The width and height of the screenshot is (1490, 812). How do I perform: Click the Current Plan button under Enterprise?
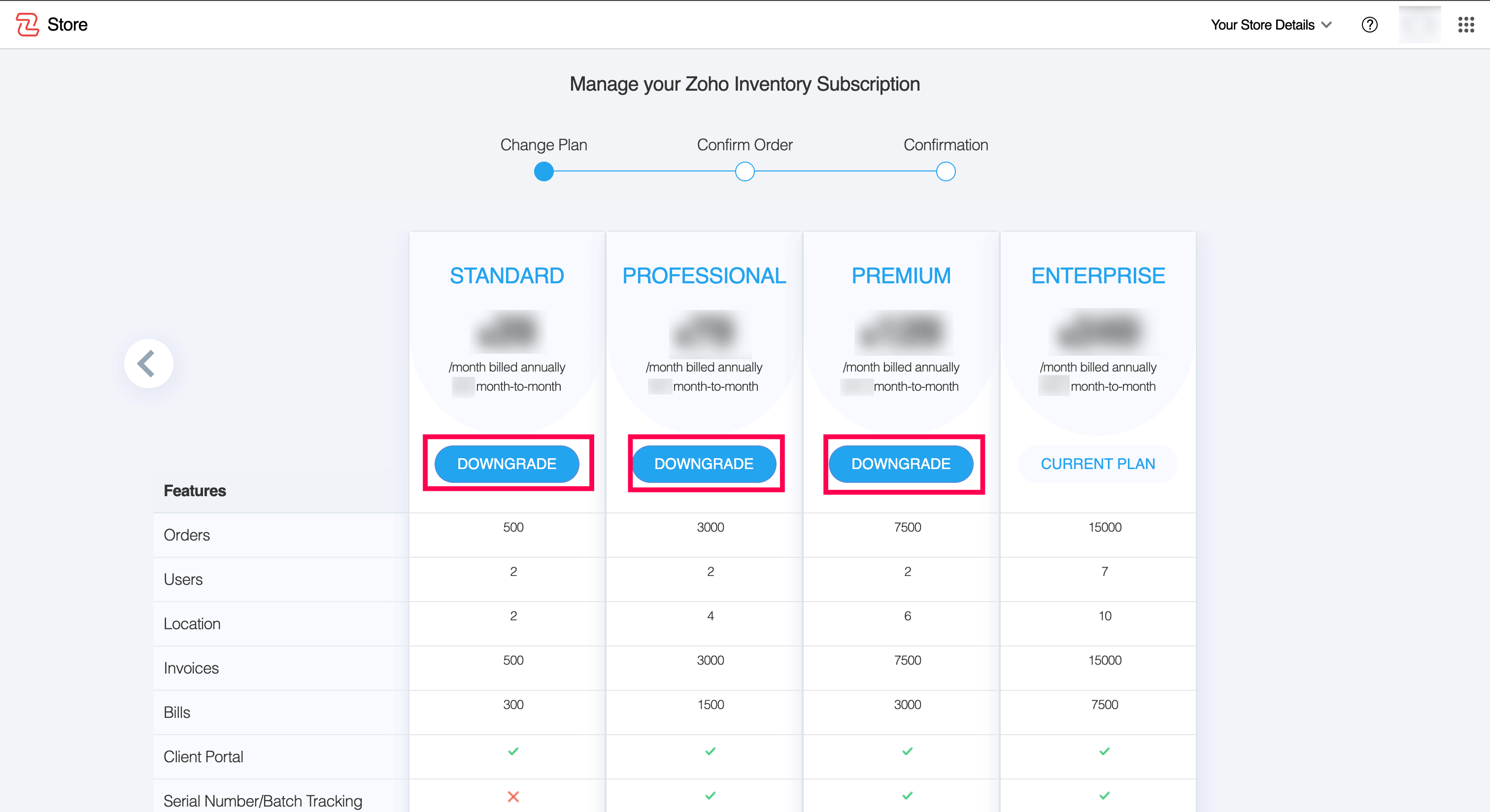click(x=1097, y=464)
